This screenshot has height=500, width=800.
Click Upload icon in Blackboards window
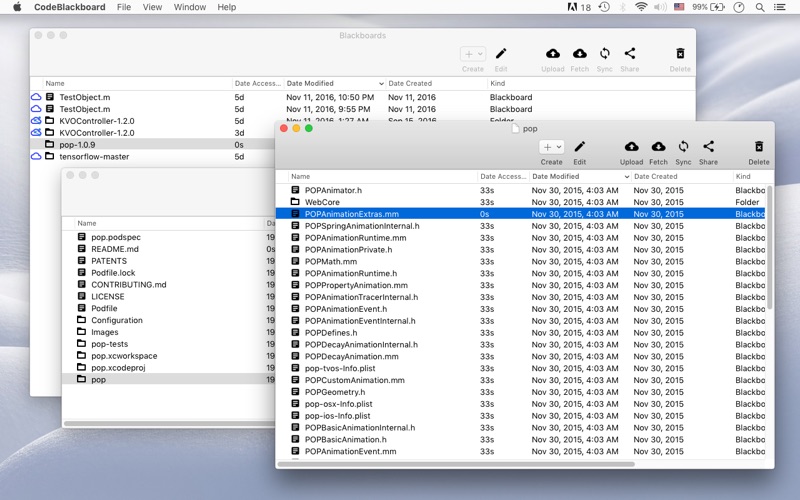[x=553, y=54]
